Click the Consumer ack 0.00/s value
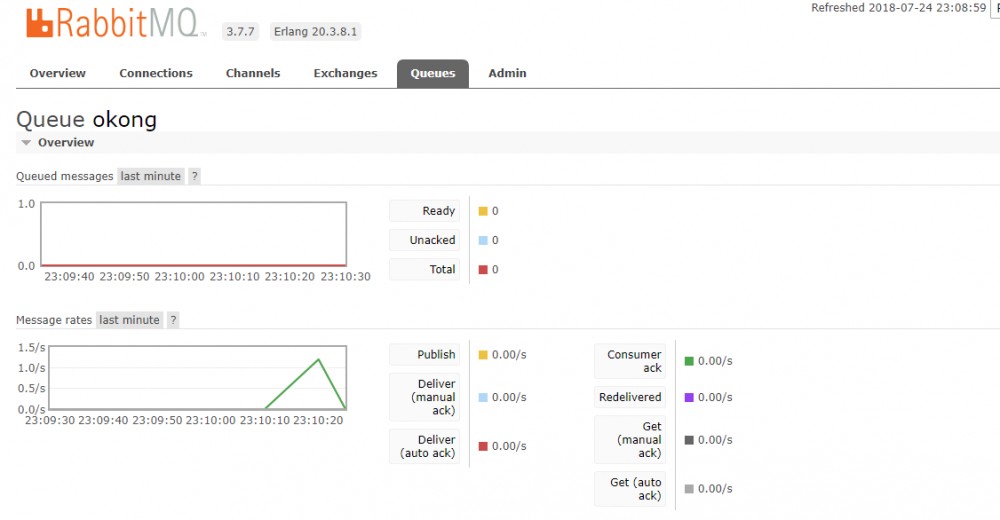1000x520 pixels. [715, 361]
